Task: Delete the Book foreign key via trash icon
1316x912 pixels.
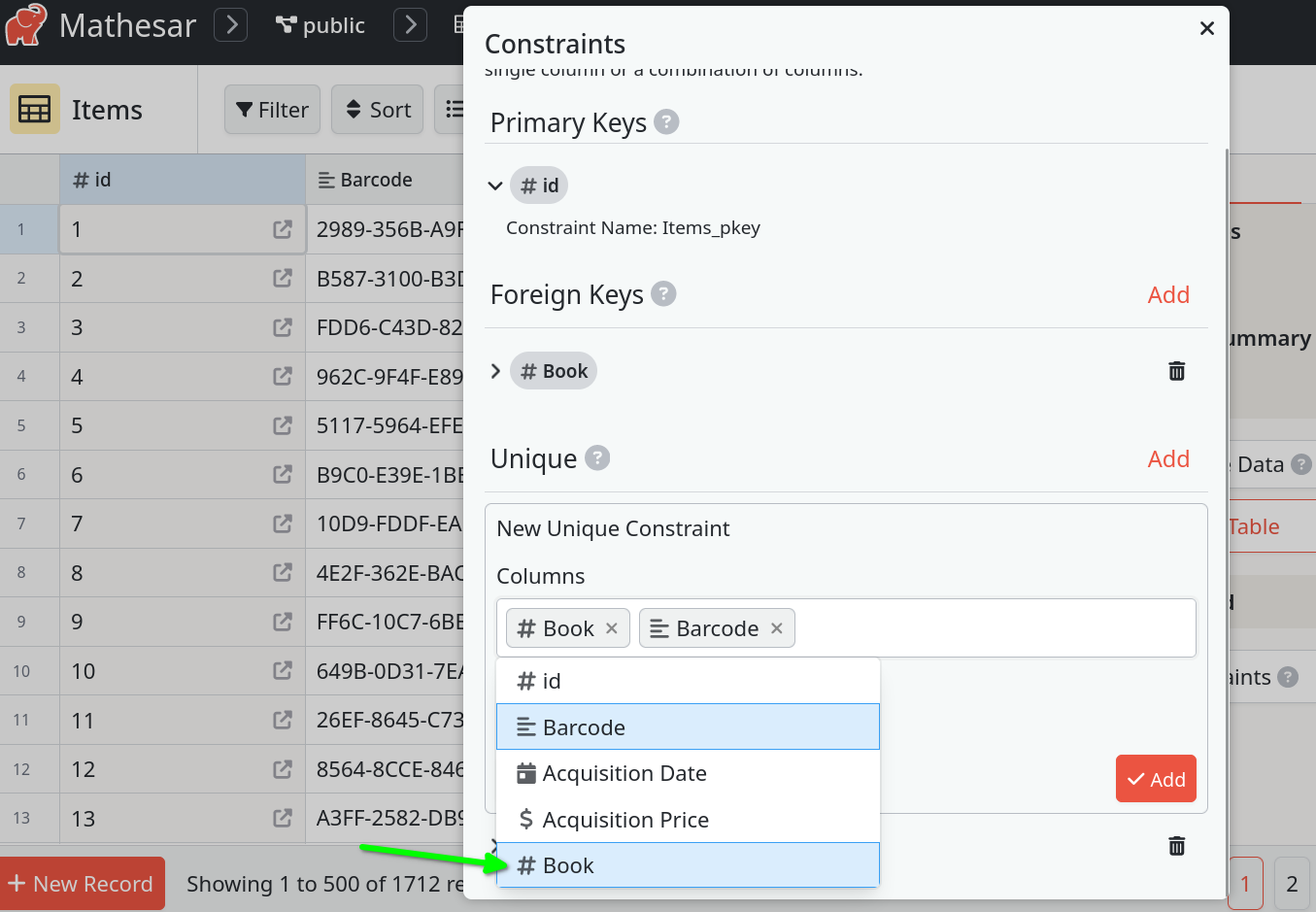Action: click(x=1176, y=370)
